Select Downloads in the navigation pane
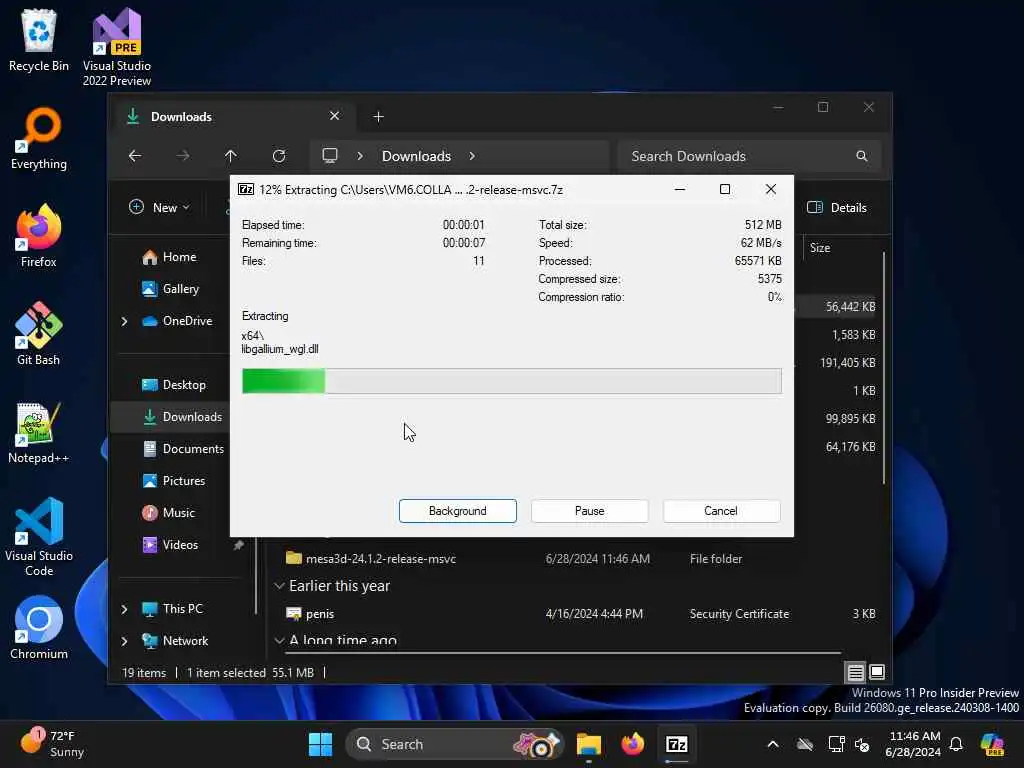This screenshot has height=768, width=1024. tap(182, 417)
